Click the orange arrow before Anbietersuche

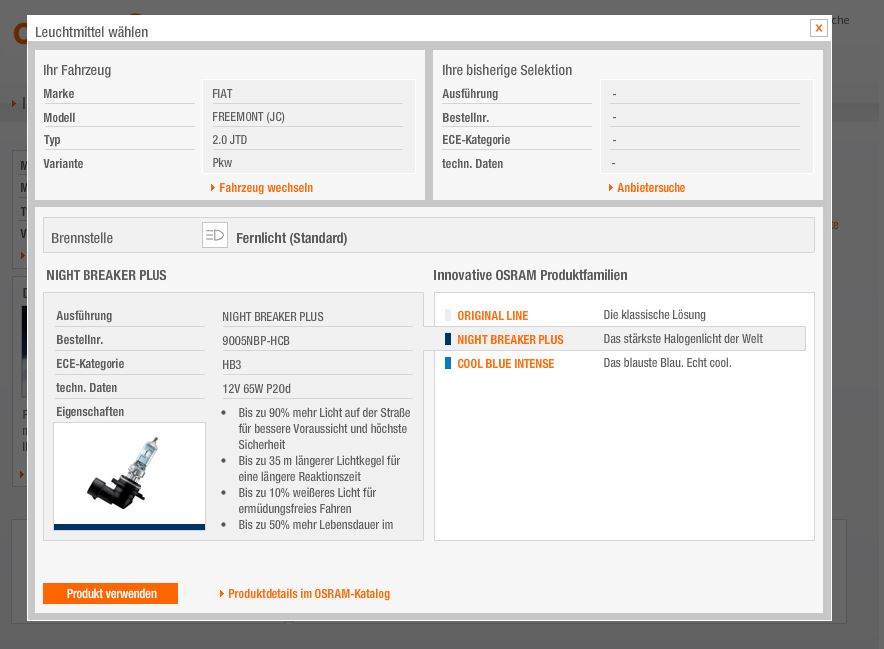click(x=611, y=188)
